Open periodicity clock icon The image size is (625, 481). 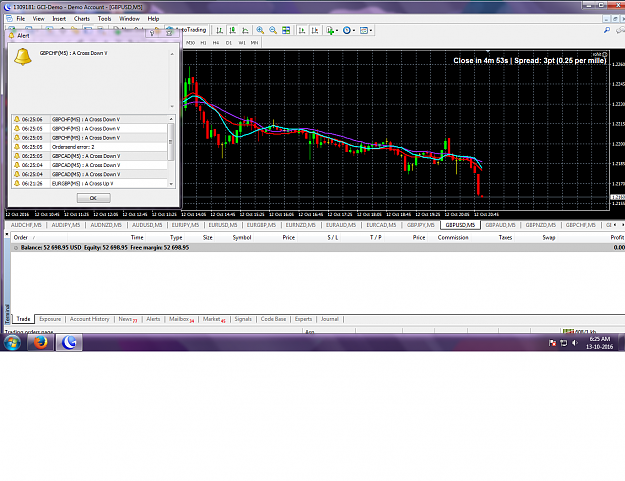click(347, 30)
